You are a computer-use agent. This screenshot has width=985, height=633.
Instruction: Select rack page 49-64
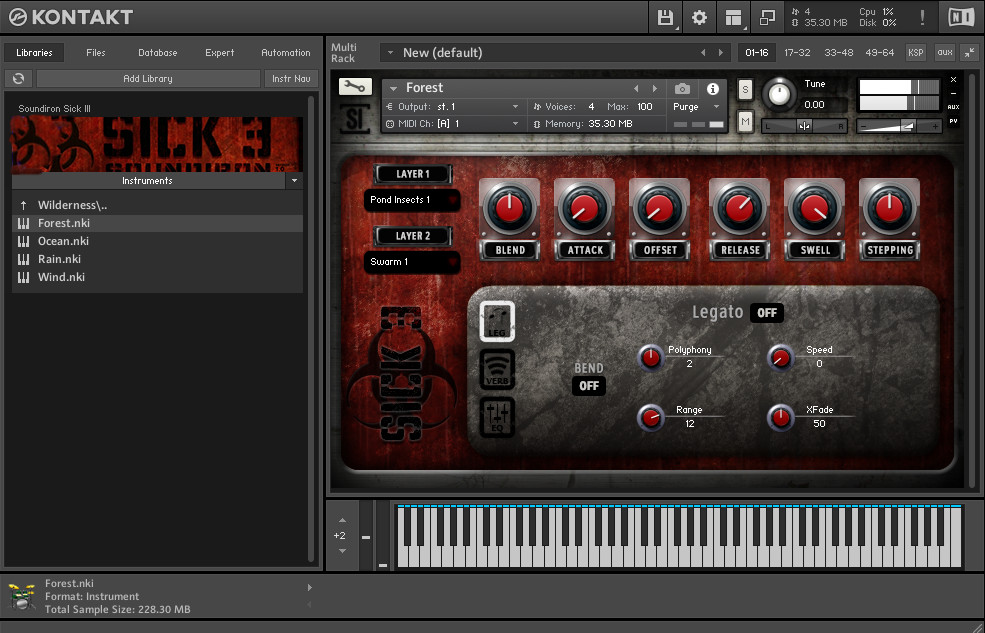point(879,53)
